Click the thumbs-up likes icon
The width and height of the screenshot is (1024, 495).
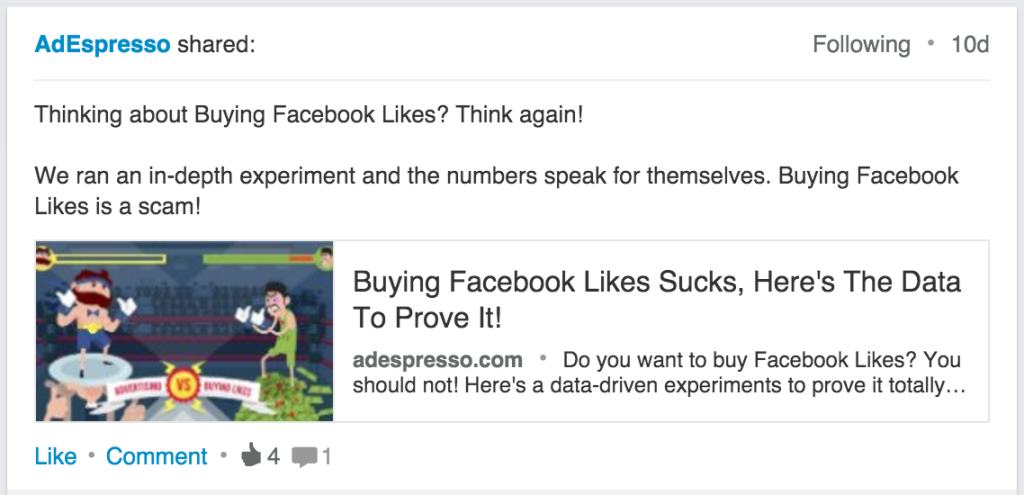pyautogui.click(x=251, y=455)
